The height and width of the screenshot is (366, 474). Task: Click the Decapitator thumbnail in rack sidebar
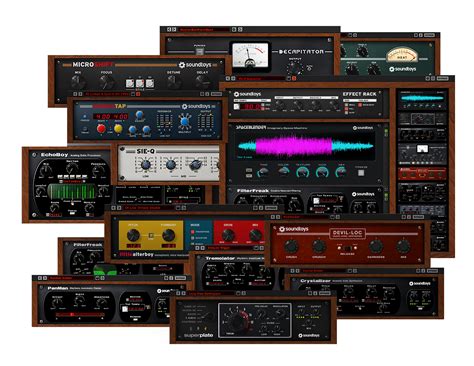pos(422,154)
